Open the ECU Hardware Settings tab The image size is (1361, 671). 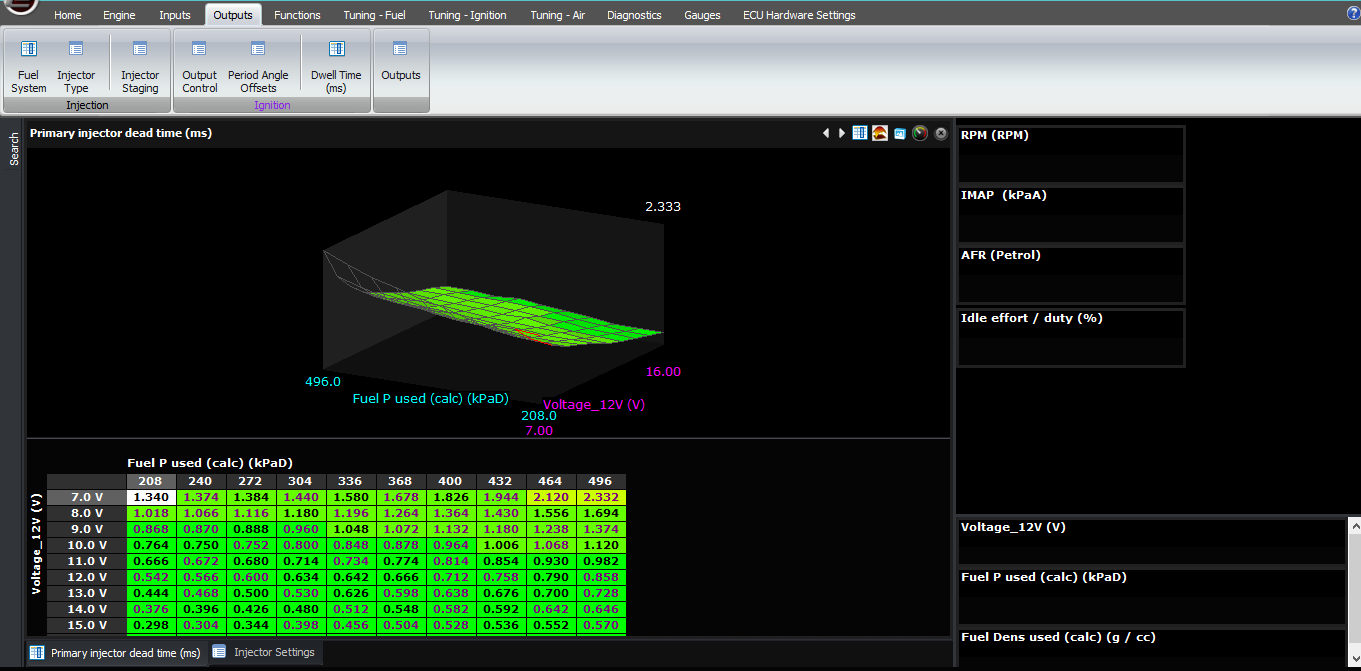click(x=799, y=15)
